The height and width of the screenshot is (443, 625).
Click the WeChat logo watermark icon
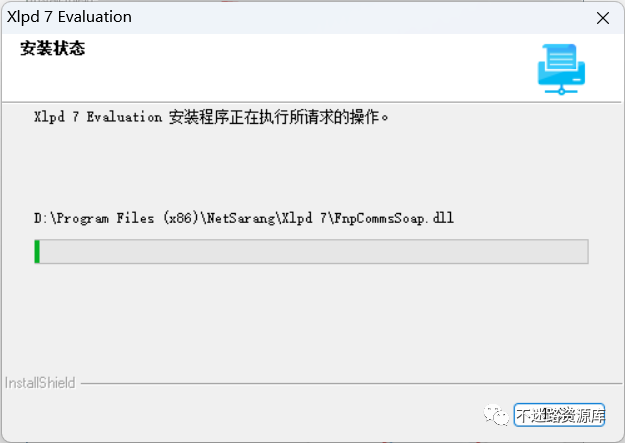tap(496, 415)
